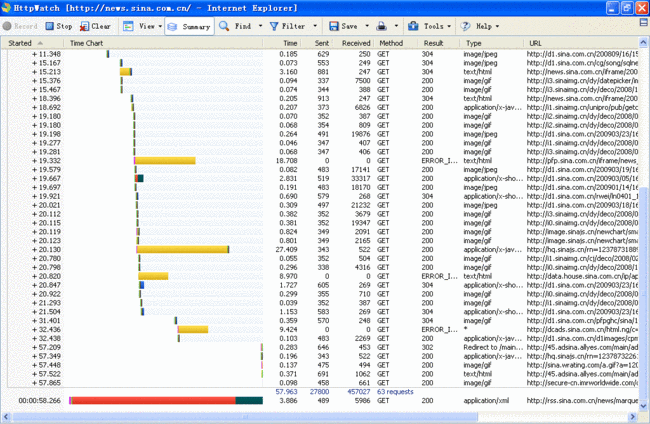Screen dimensions: 650x424
Task: Open the Find magnifier tool
Action: coord(224,26)
